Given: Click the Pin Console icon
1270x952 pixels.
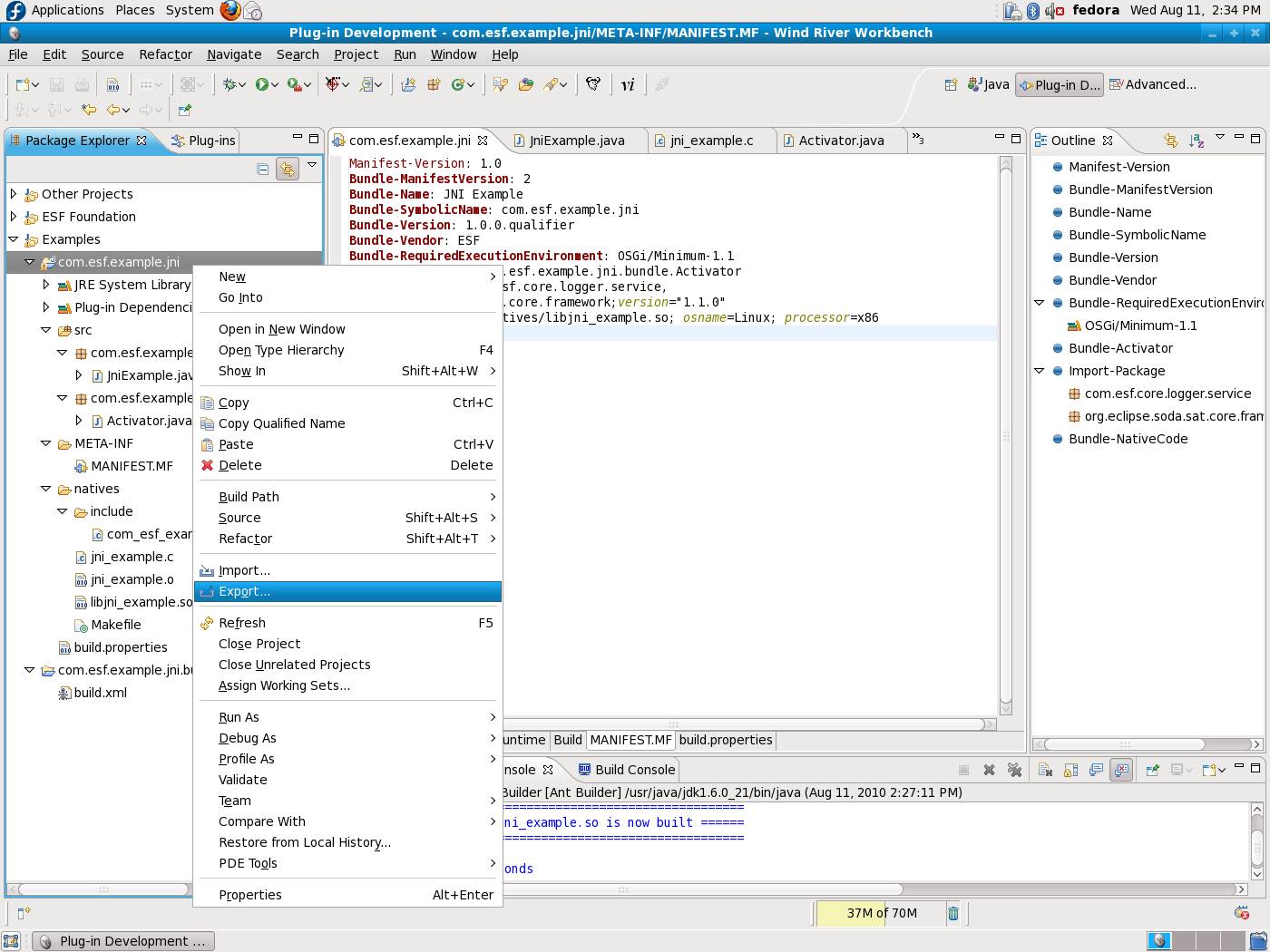Looking at the screenshot, I should pos(1152,770).
